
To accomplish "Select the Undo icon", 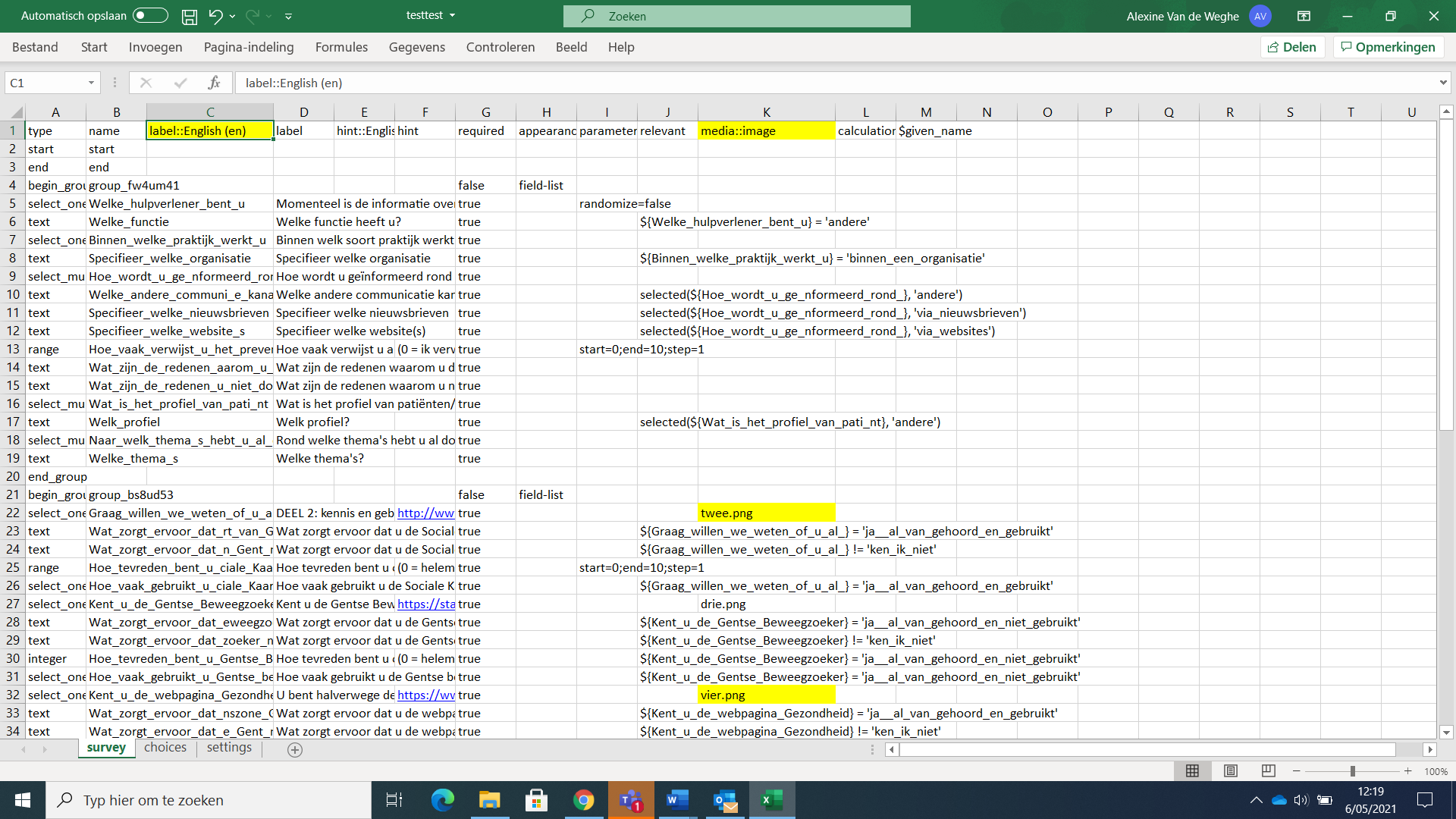I will point(215,15).
